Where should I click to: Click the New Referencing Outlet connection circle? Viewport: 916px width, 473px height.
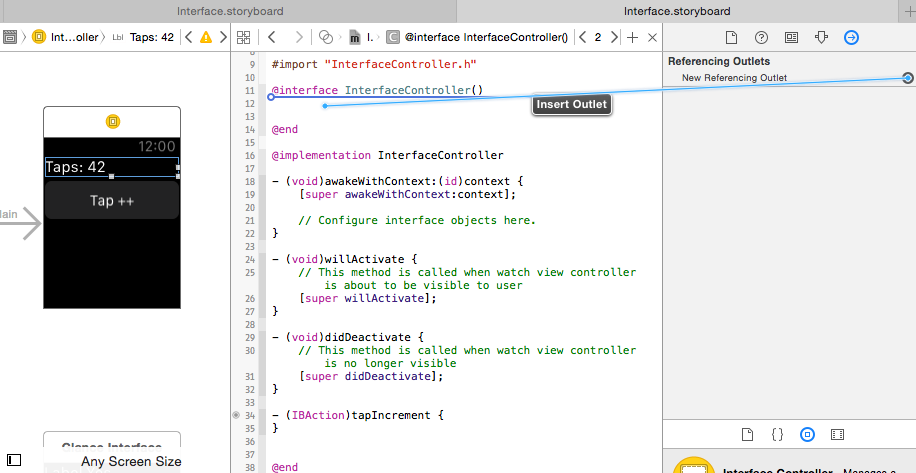click(x=907, y=78)
